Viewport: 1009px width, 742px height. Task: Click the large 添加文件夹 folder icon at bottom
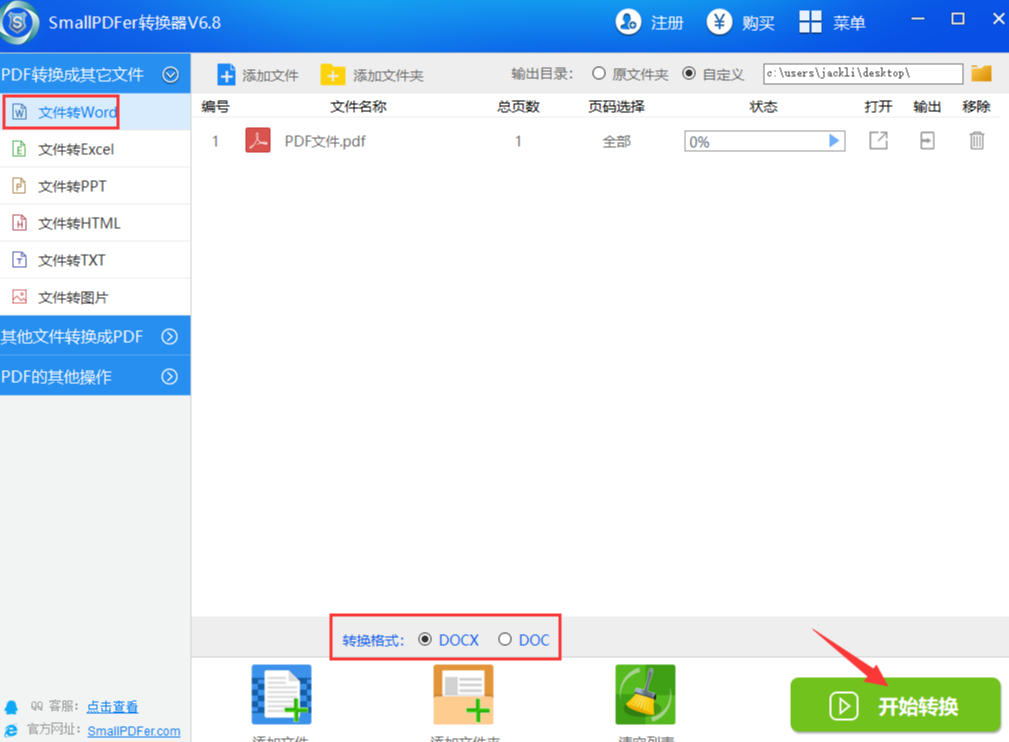point(463,695)
